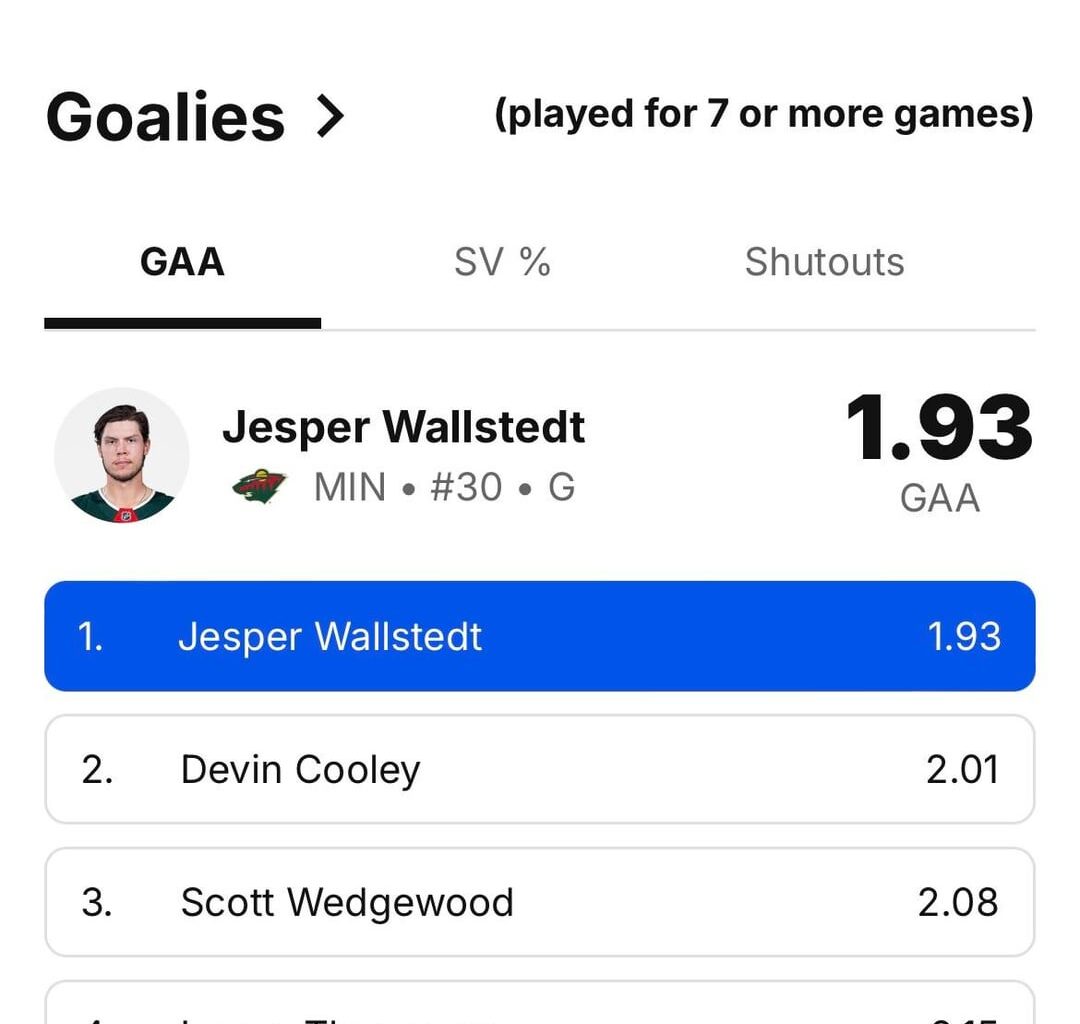Image resolution: width=1080 pixels, height=1024 pixels.
Task: Select the Scott Wedgewood row
Action: click(540, 902)
